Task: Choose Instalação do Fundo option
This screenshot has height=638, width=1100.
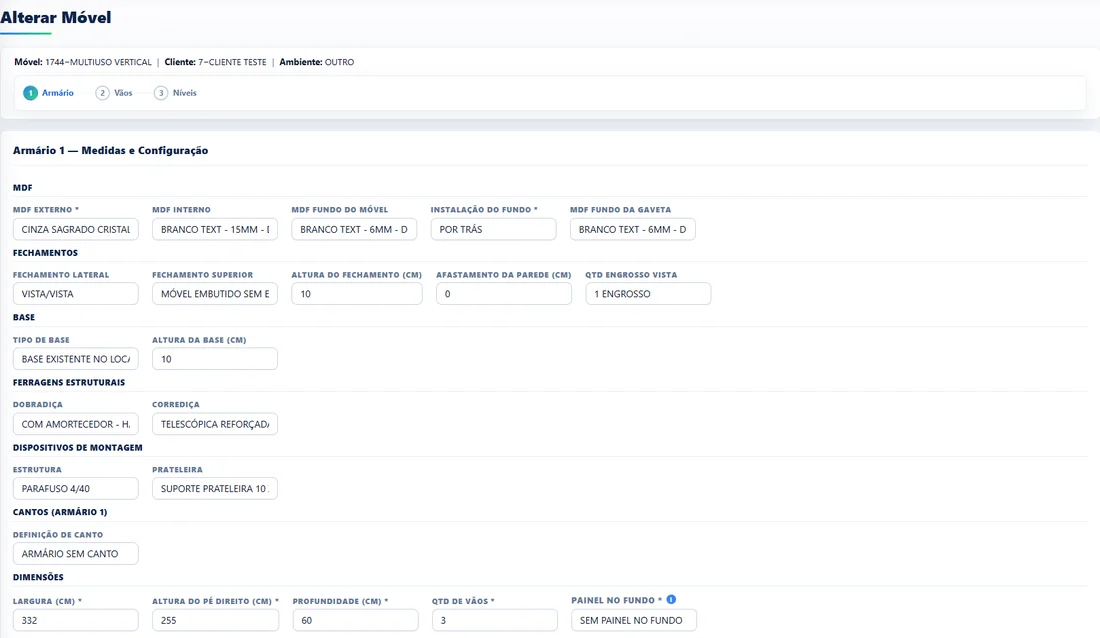Action: coord(493,230)
